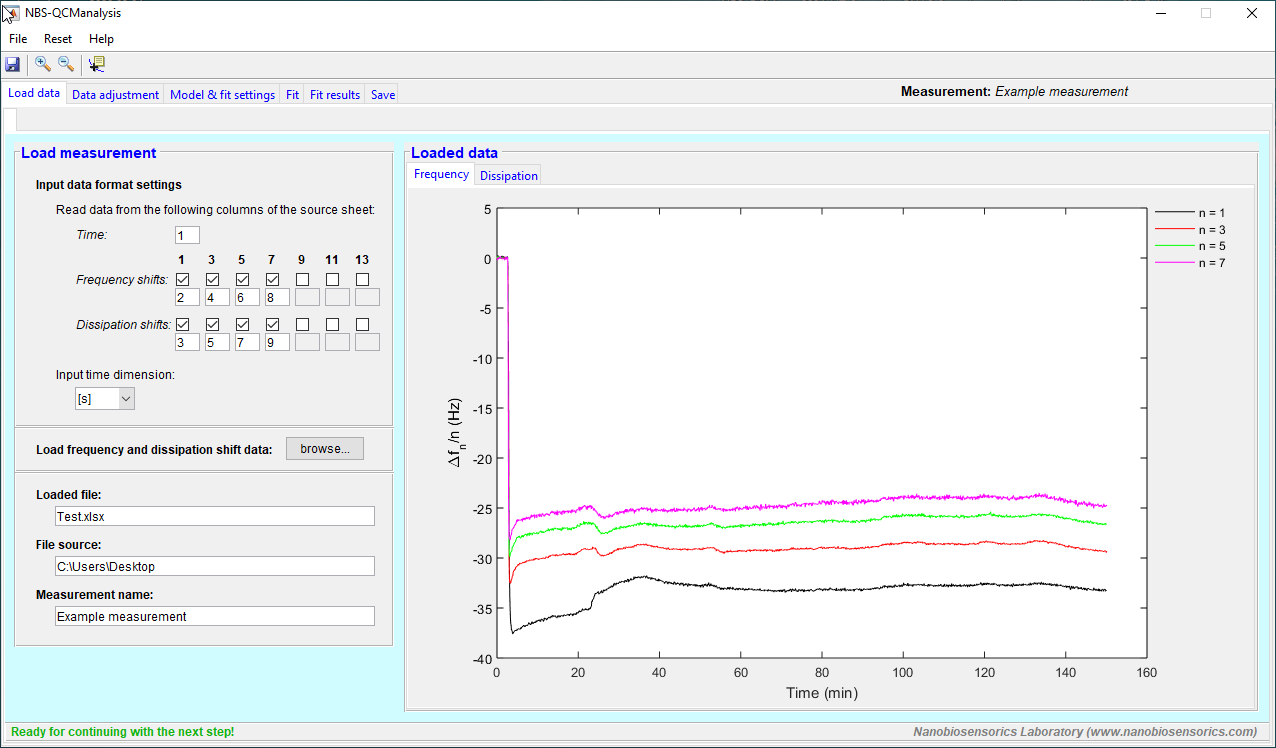The height and width of the screenshot is (748, 1276).
Task: Edit Dissipation shifts column field showing 5
Action: (x=217, y=342)
